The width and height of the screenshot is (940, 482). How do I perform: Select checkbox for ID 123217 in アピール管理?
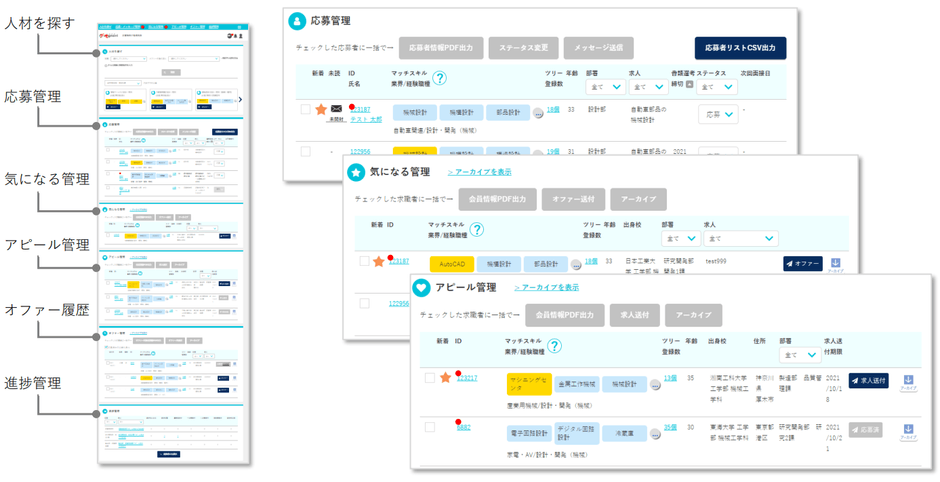(x=429, y=378)
